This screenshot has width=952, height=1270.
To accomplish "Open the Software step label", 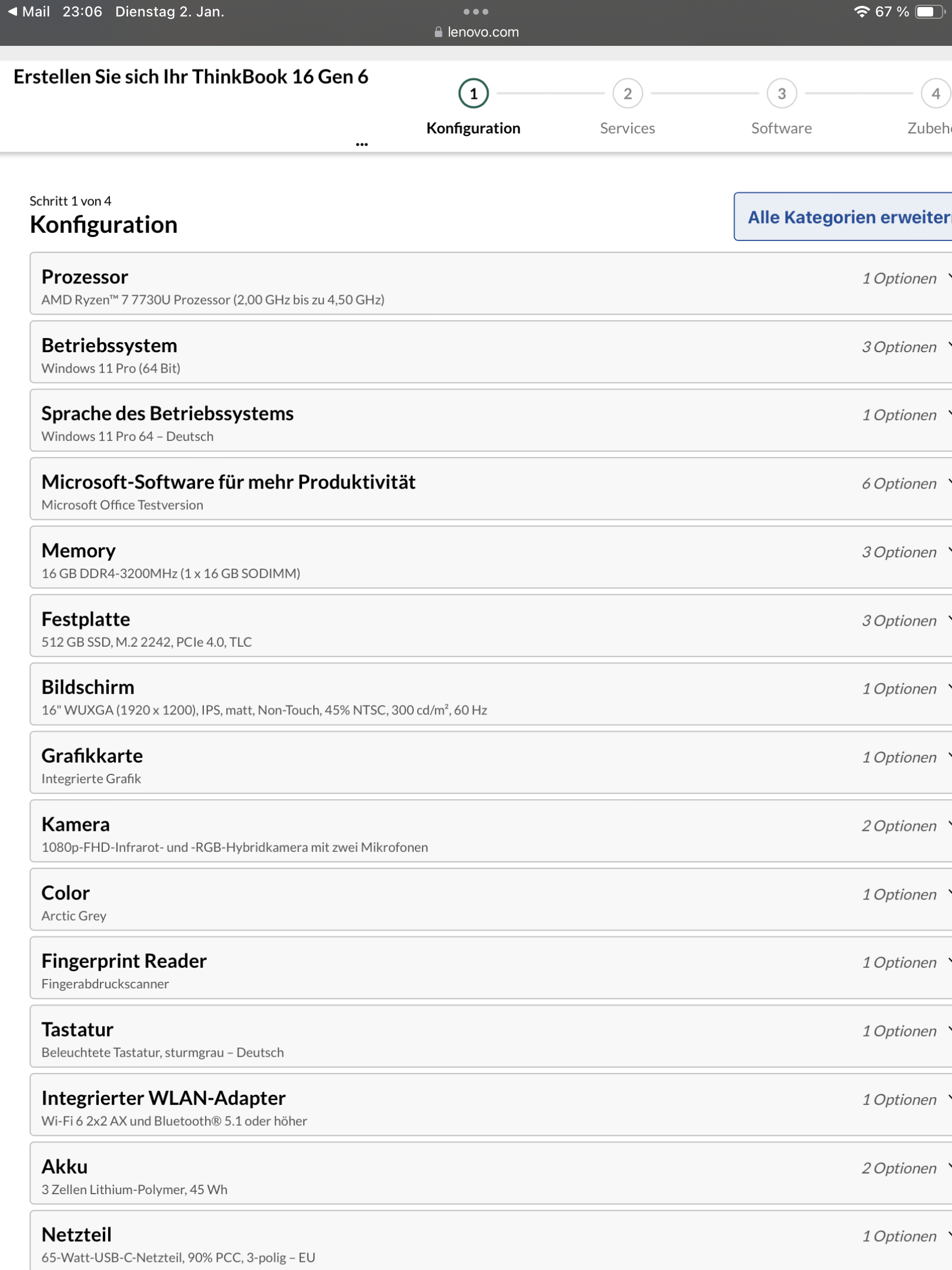I will (781, 128).
